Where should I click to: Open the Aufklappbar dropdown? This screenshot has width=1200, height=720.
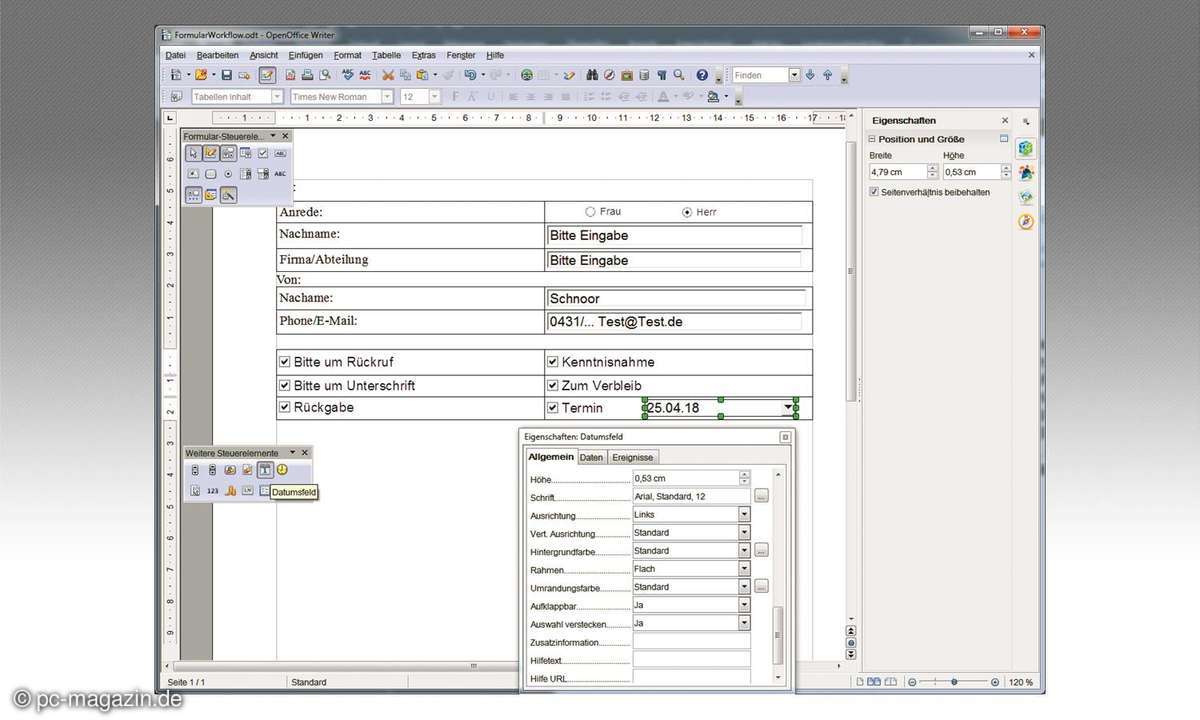[744, 605]
